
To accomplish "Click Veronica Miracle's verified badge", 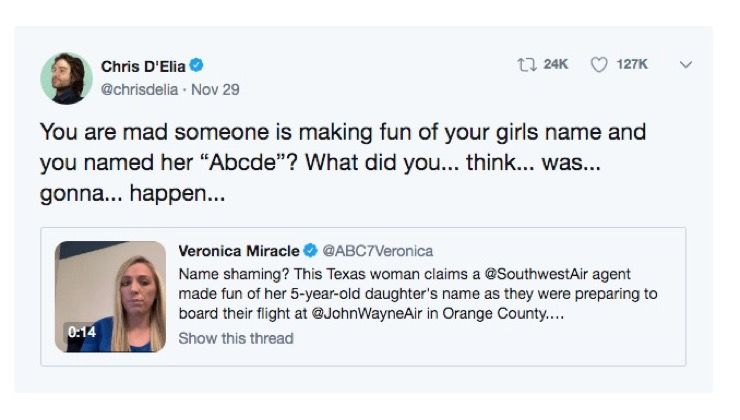I will click(311, 251).
